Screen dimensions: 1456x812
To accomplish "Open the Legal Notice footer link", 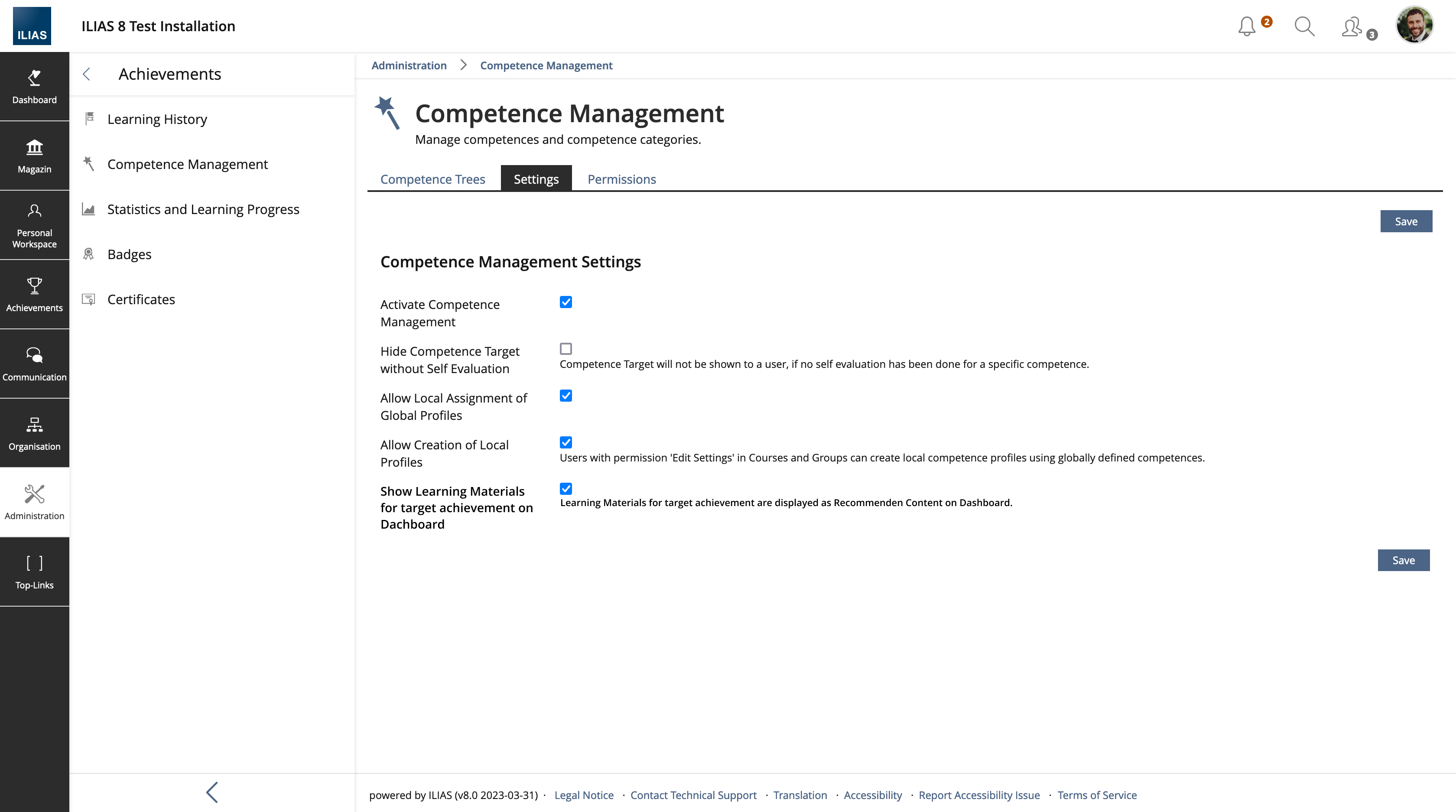I will (584, 795).
